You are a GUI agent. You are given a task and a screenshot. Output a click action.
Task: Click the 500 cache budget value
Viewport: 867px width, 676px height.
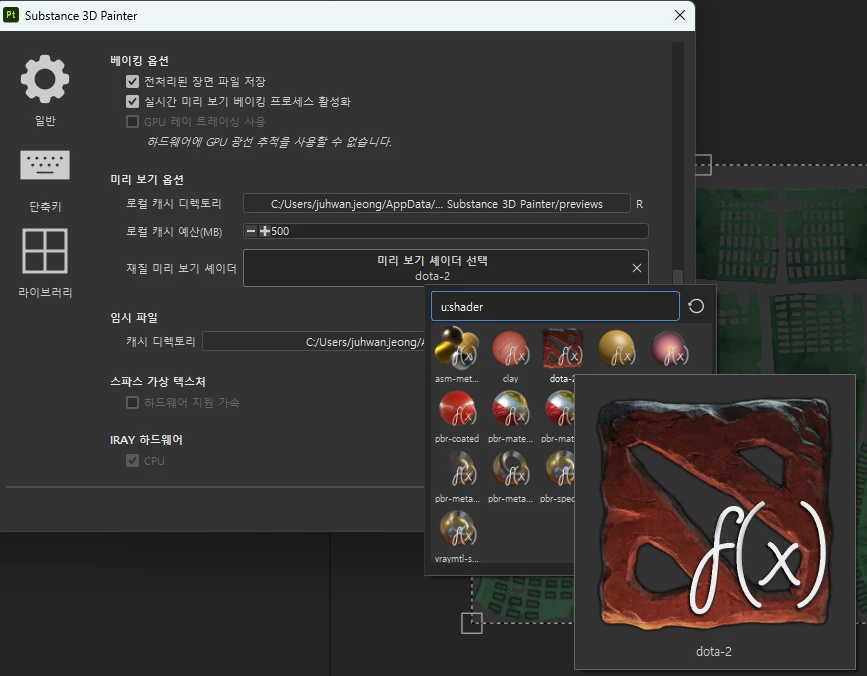(280, 231)
